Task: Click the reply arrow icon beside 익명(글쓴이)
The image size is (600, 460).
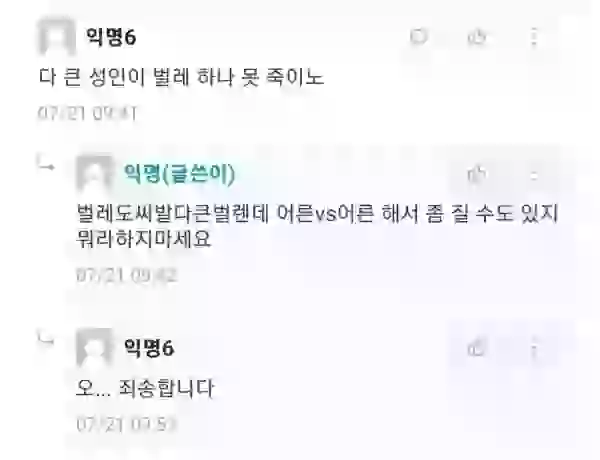Action: click(x=46, y=162)
